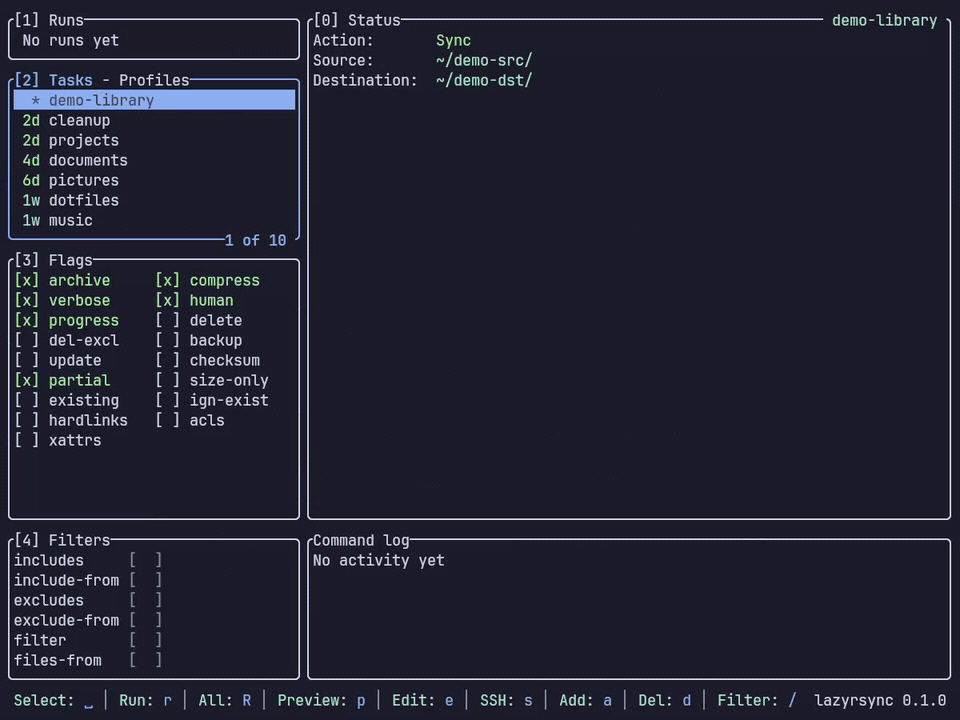Choose the music profile
This screenshot has height=720, width=960.
click(x=154, y=220)
